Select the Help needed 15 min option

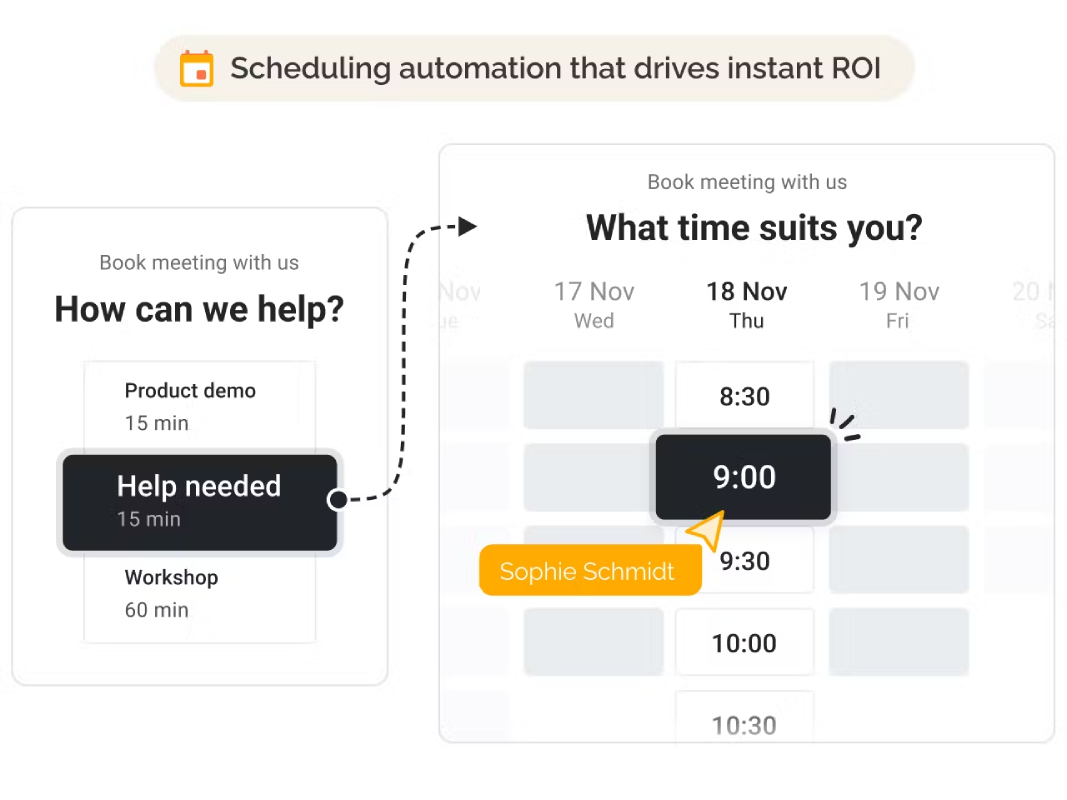[199, 502]
